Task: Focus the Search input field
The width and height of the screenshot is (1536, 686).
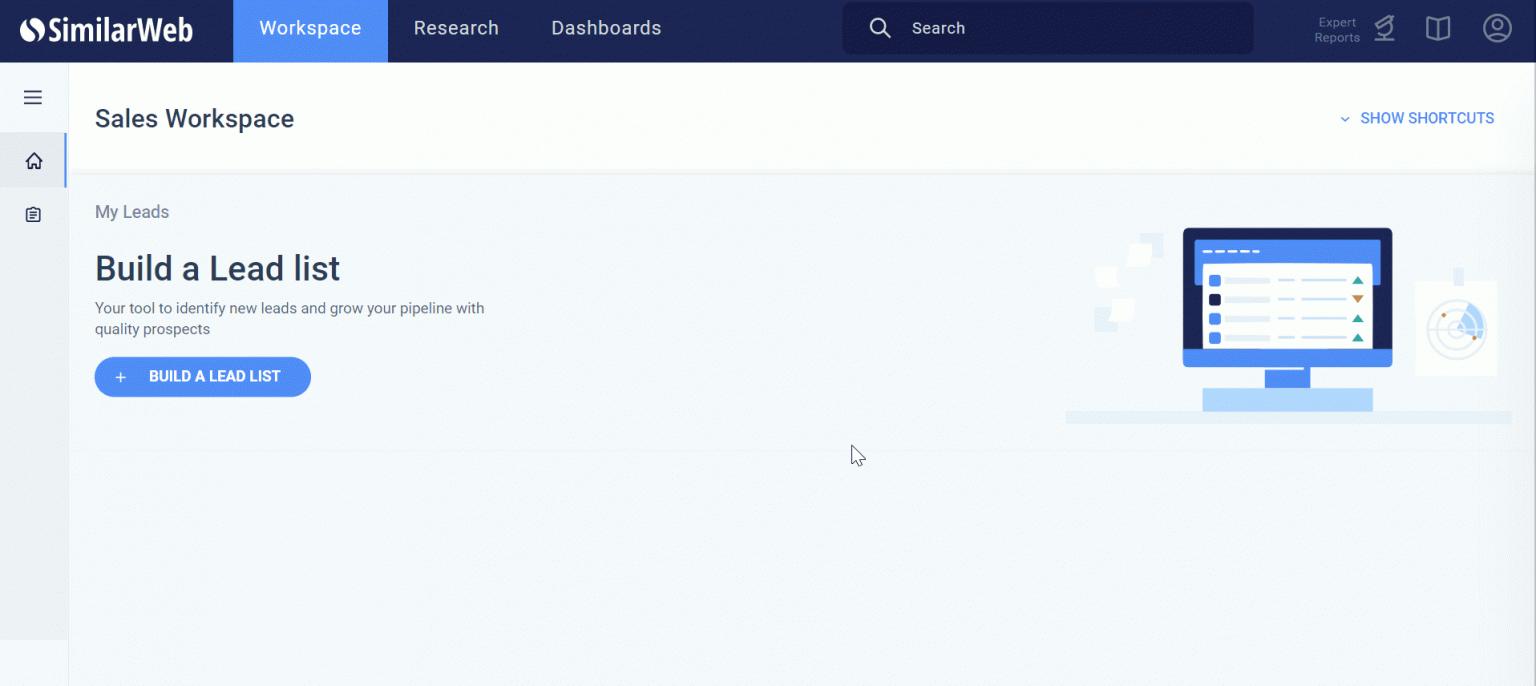Action: click(1047, 28)
